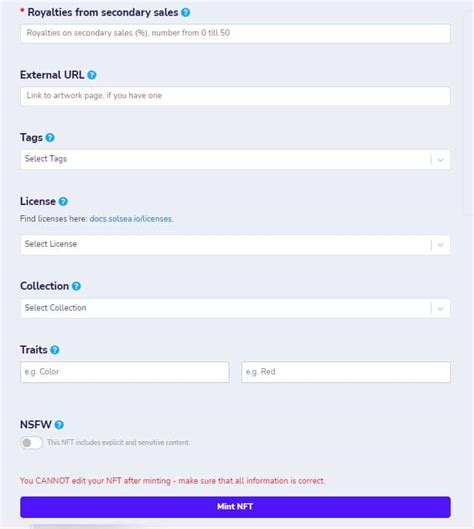Show the License help icon info
This screenshot has width=474, height=529.
63,201
